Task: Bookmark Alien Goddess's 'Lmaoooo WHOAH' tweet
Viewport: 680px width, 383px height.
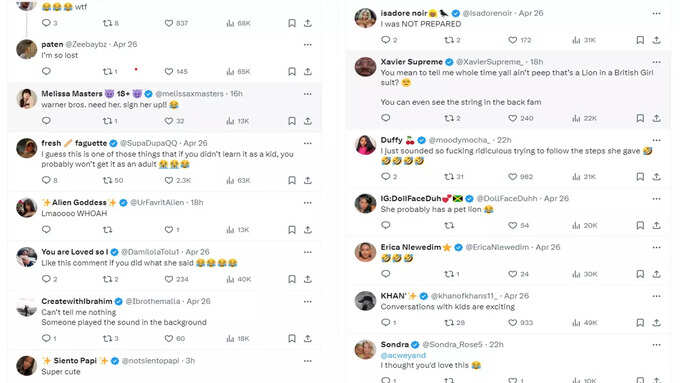Action: 292,229
